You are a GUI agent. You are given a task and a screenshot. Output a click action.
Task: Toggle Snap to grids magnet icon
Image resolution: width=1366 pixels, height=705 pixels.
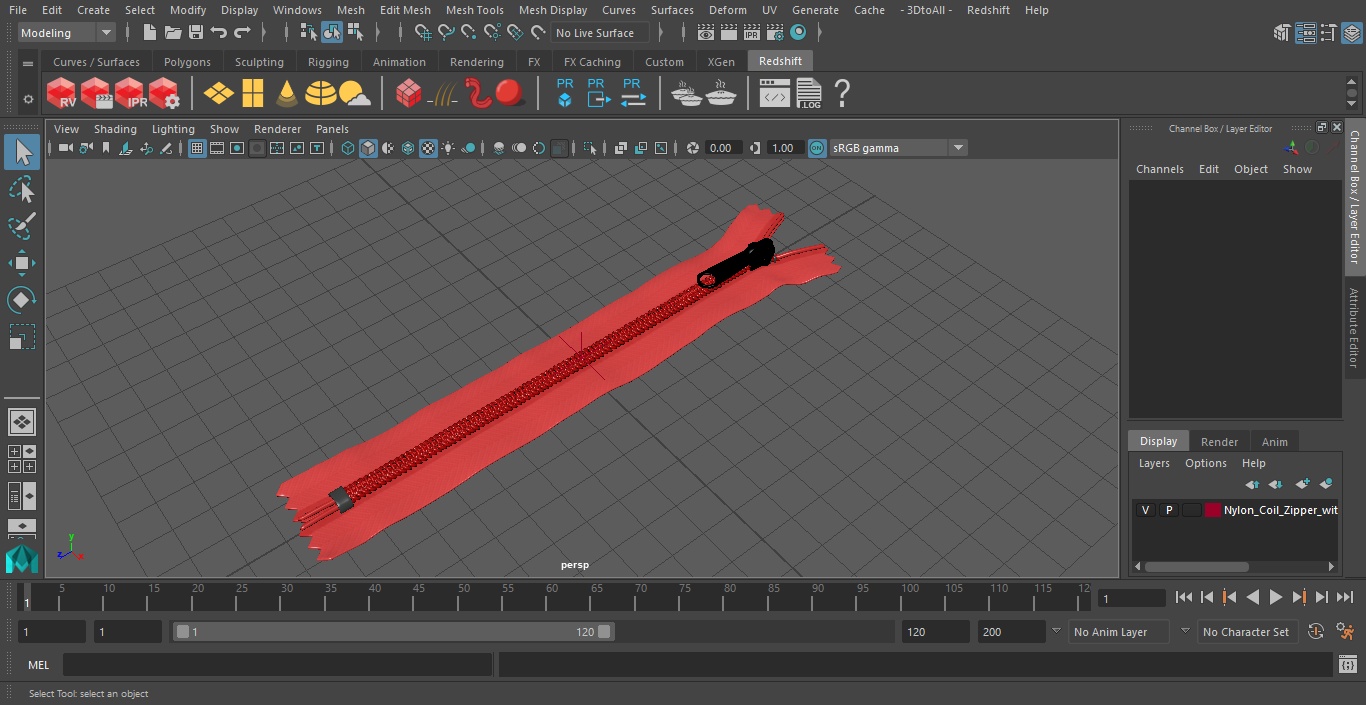[423, 33]
